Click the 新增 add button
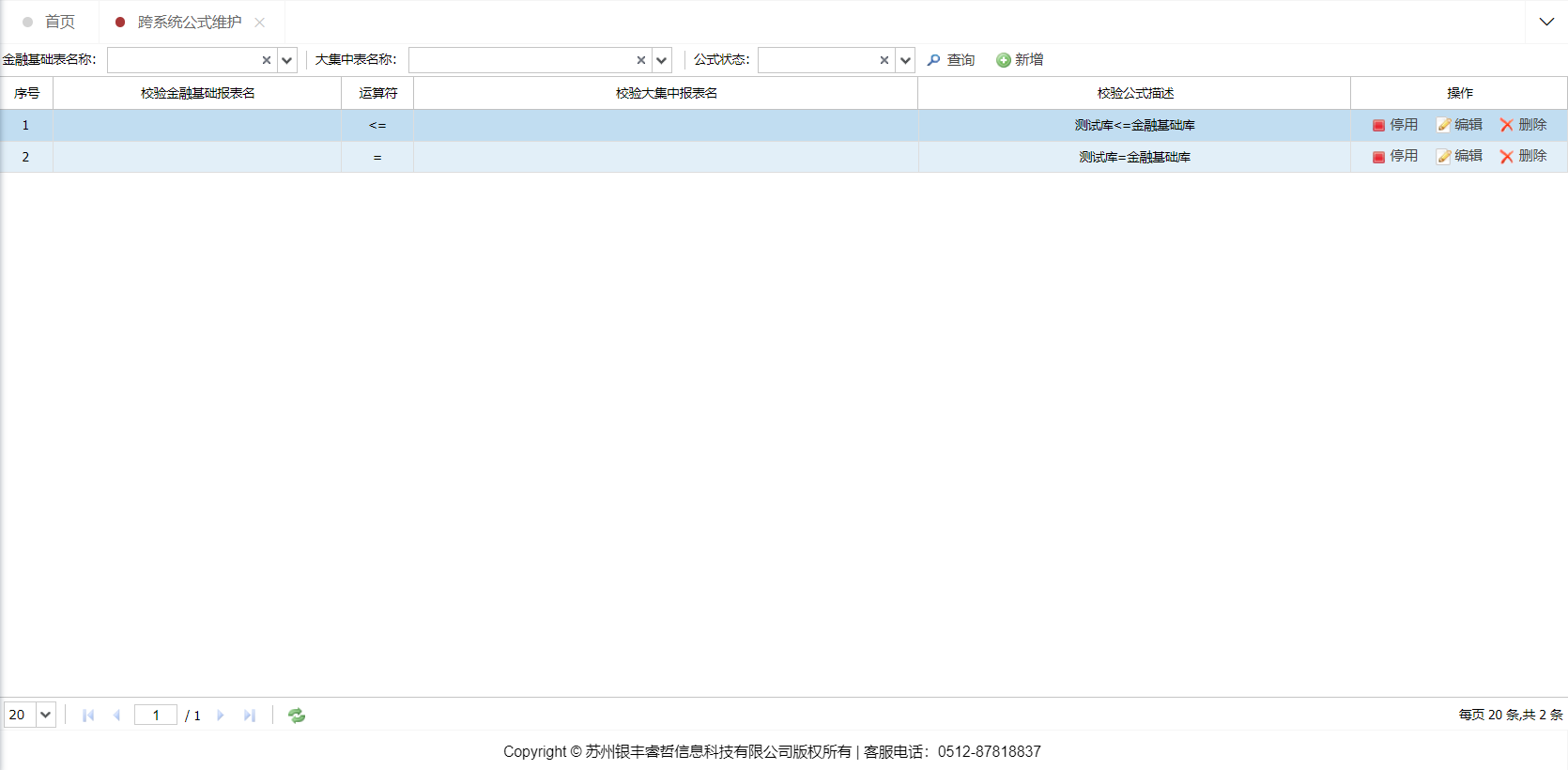Image resolution: width=1568 pixels, height=770 pixels. [x=1020, y=60]
